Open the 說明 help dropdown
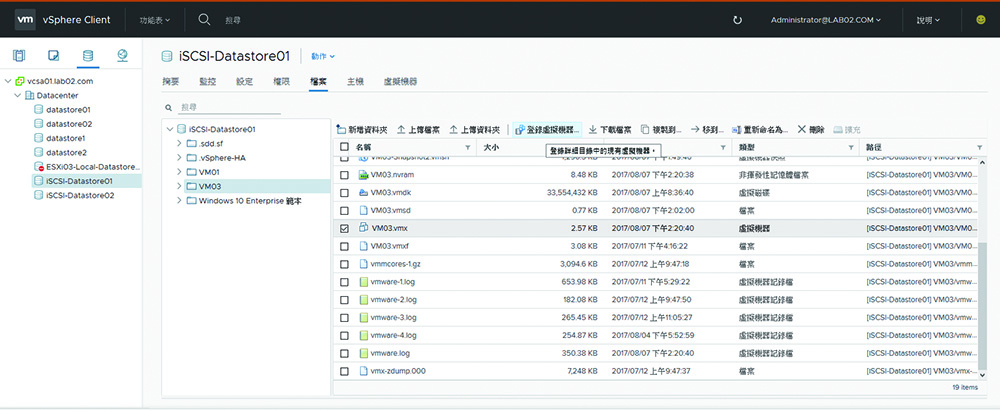The image size is (1000, 411). coord(929,20)
